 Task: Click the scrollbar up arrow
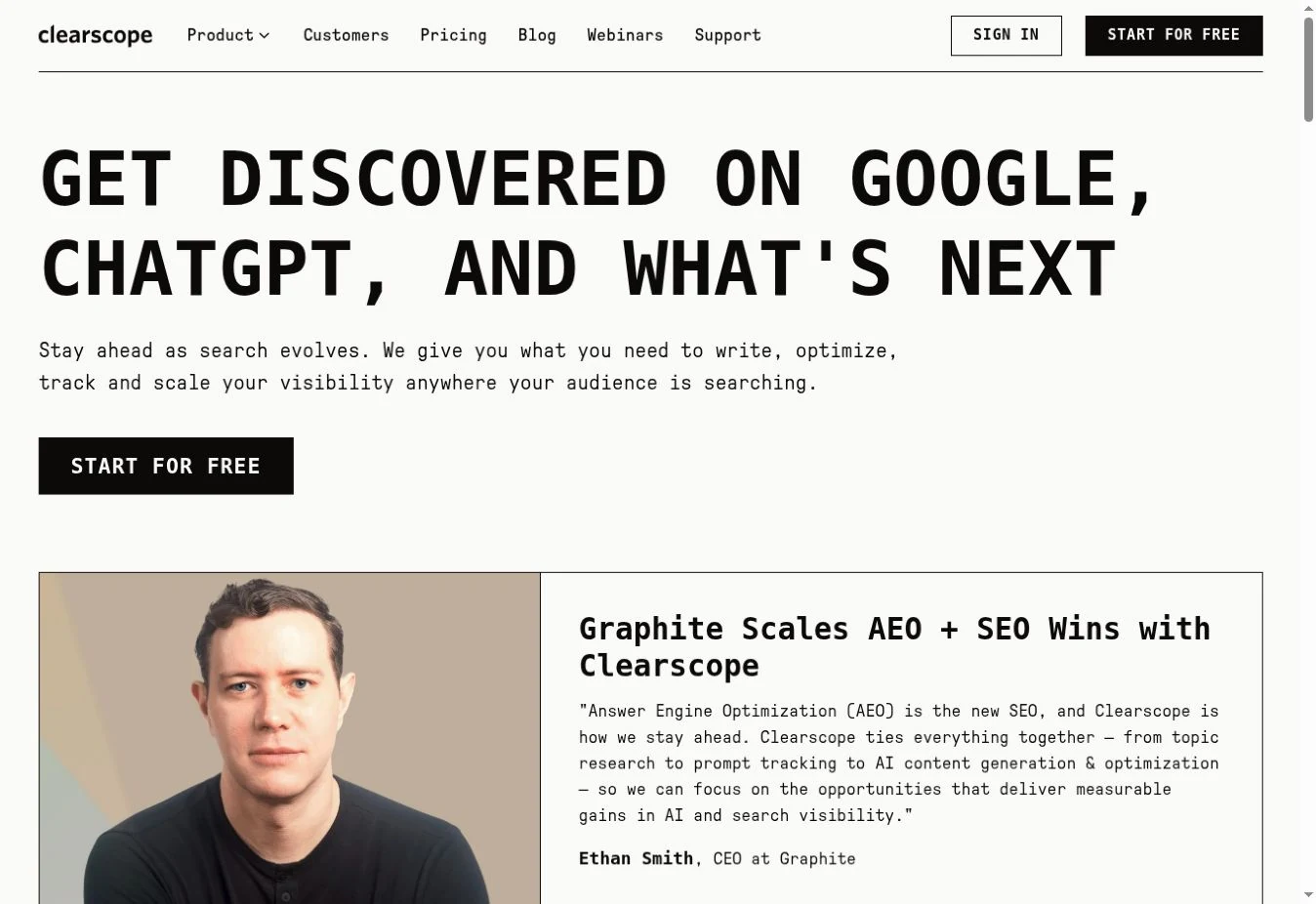pos(1308,7)
